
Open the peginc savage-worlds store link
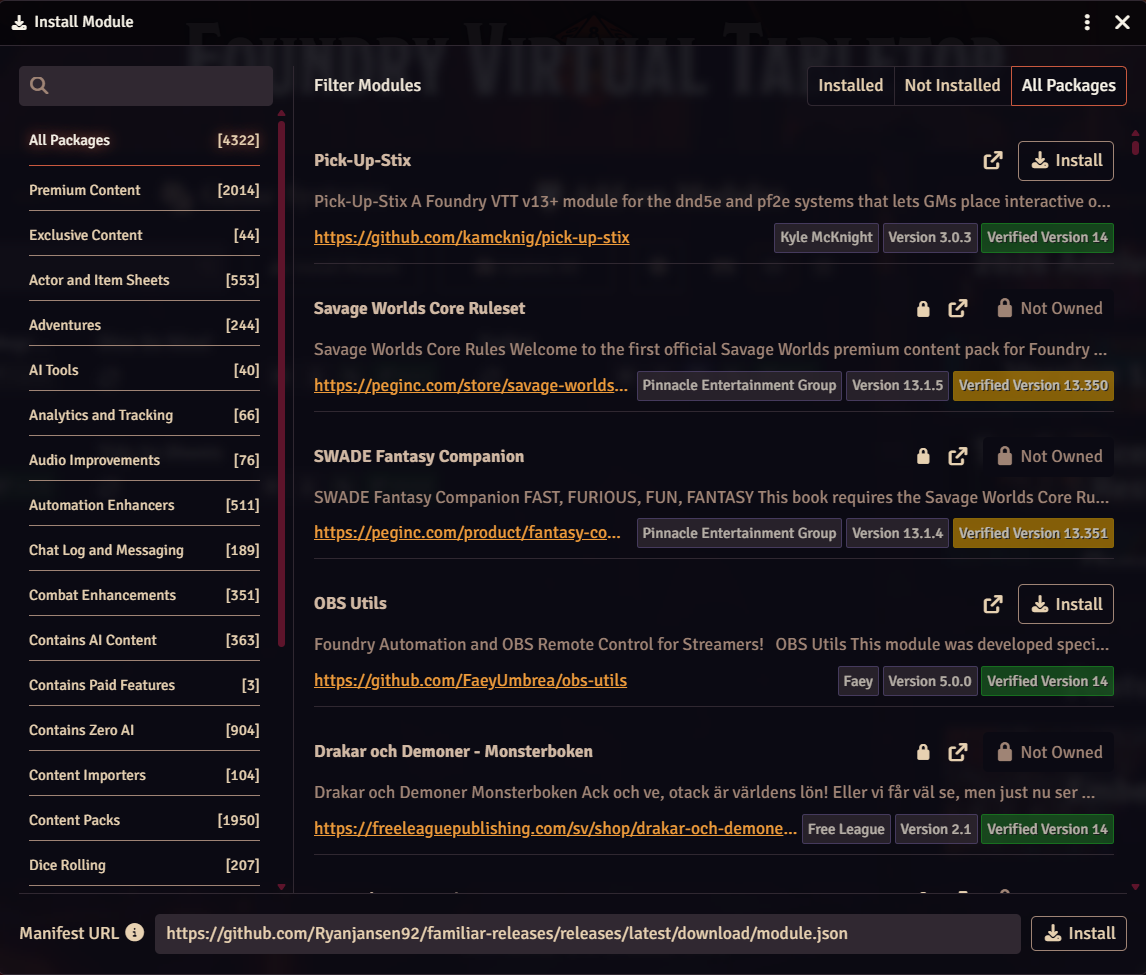(471, 385)
